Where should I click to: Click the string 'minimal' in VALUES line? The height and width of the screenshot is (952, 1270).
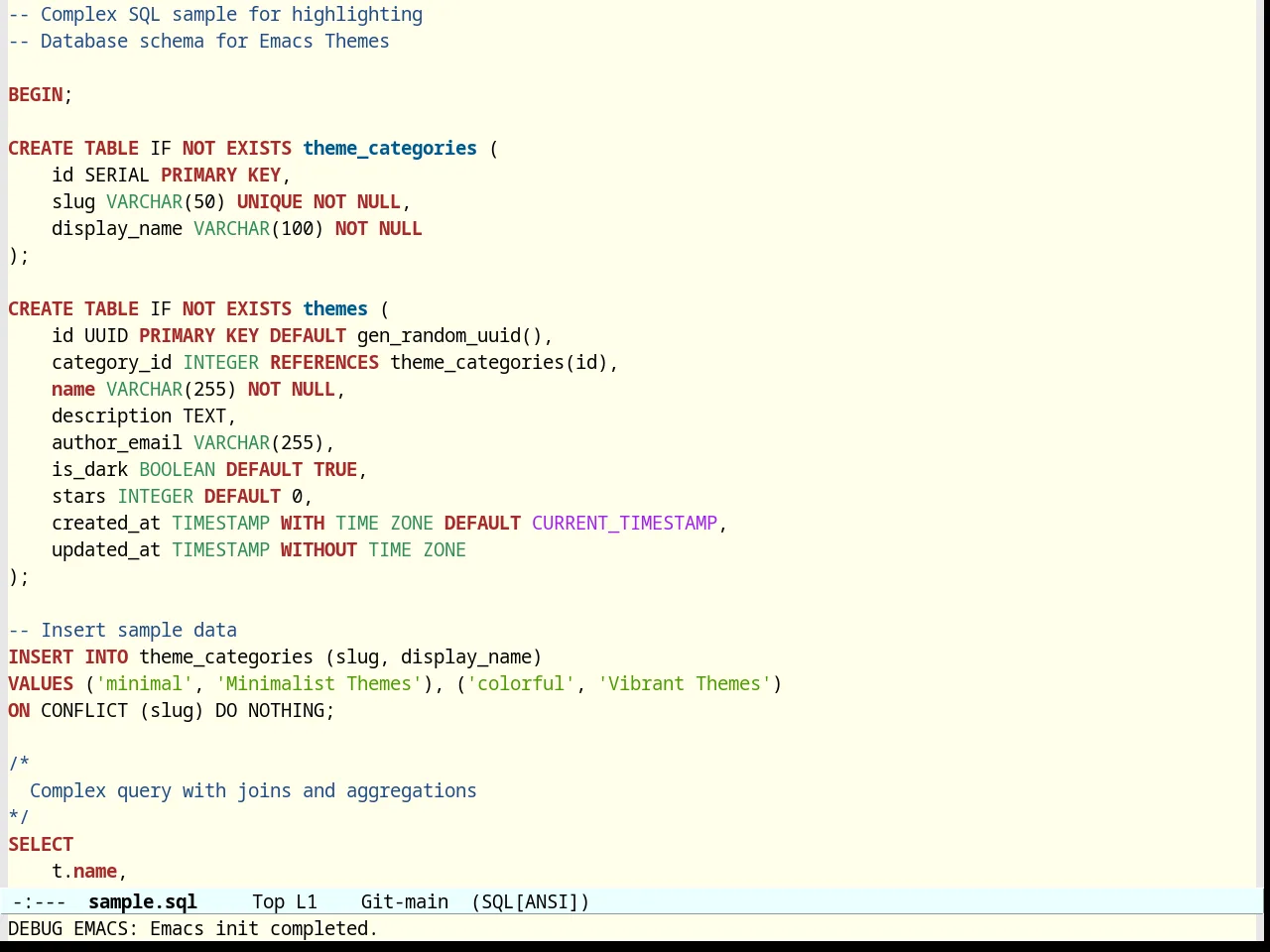coord(145,683)
